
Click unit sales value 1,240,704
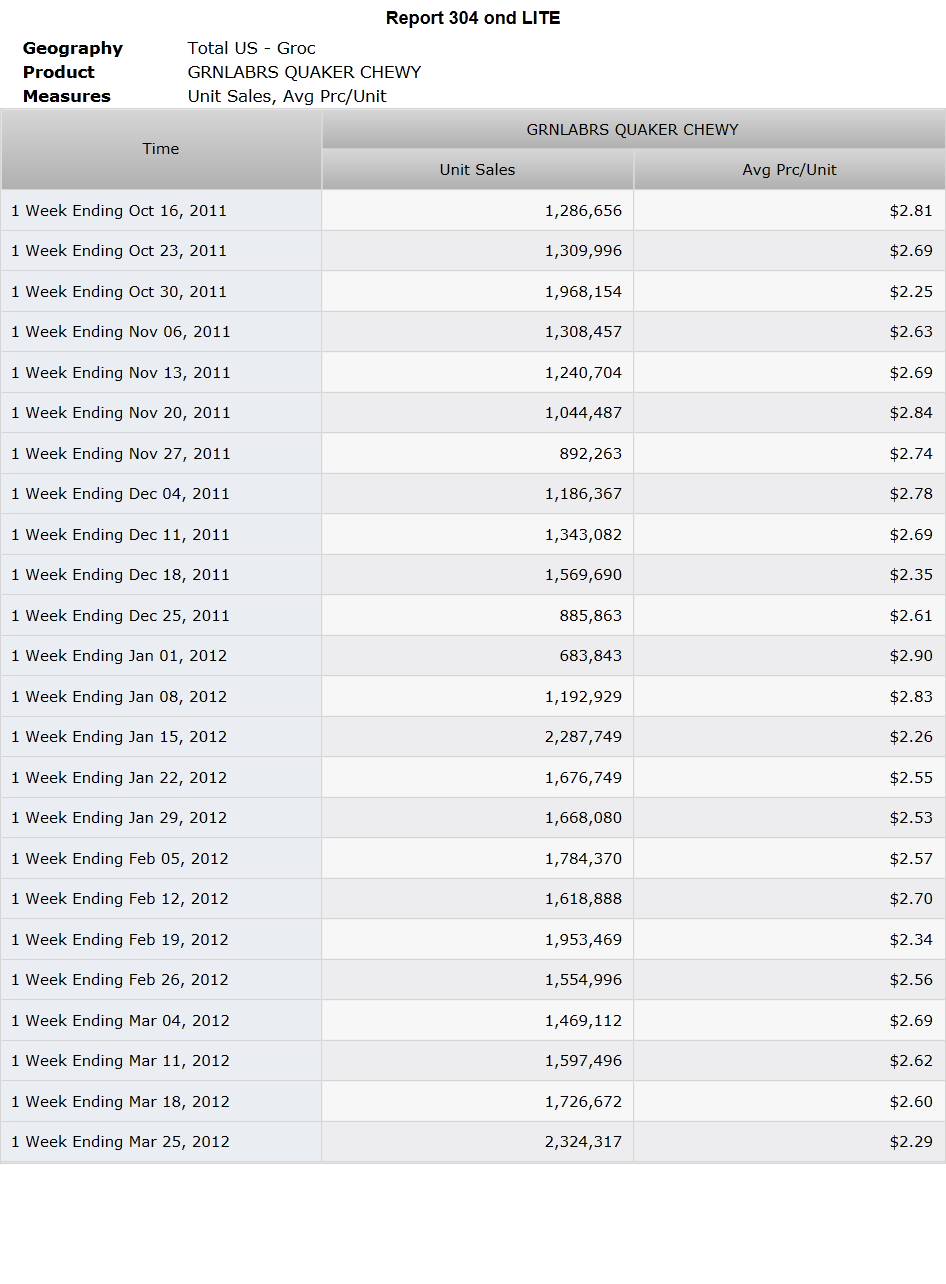(x=583, y=373)
